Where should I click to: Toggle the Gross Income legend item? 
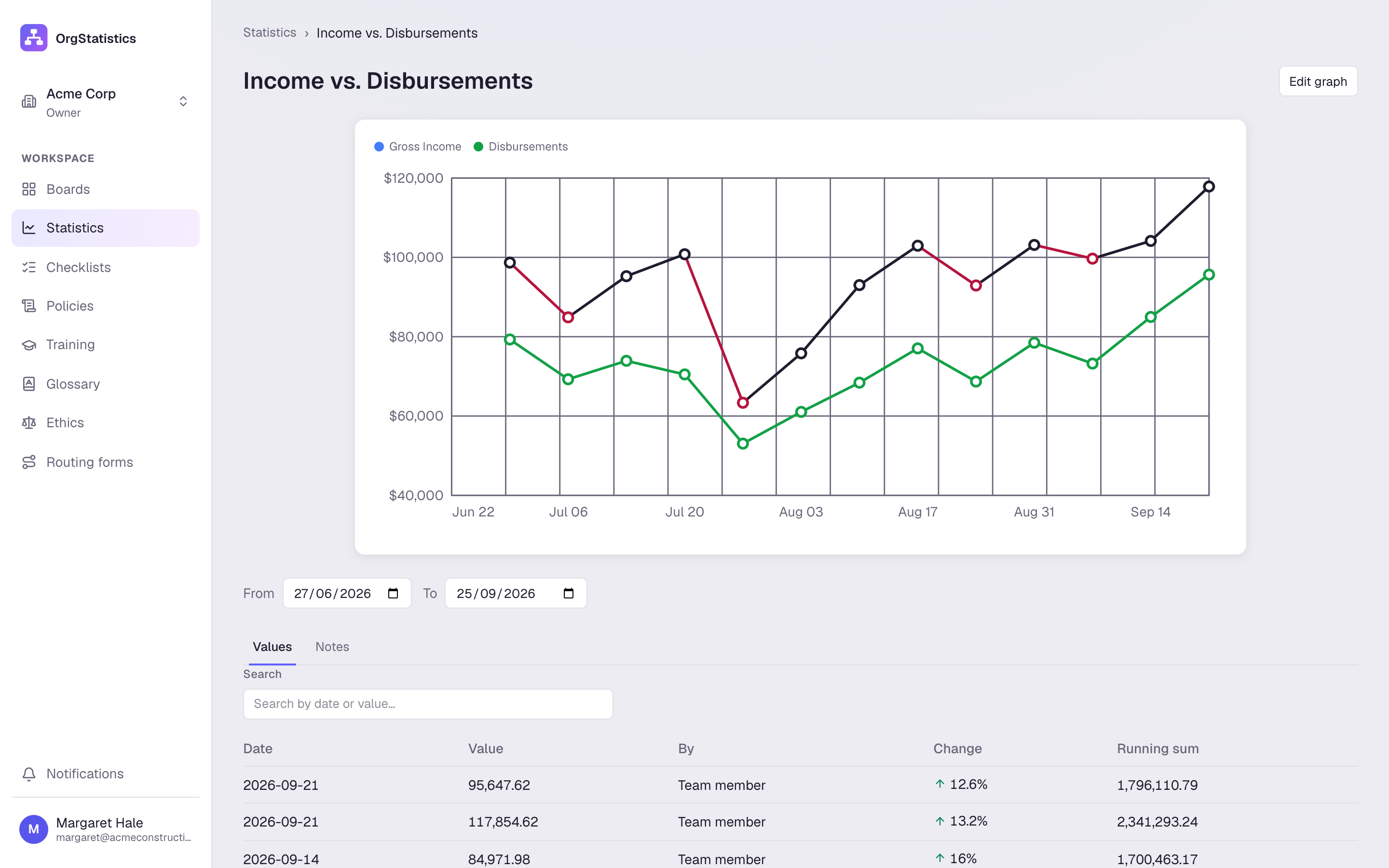tap(418, 147)
